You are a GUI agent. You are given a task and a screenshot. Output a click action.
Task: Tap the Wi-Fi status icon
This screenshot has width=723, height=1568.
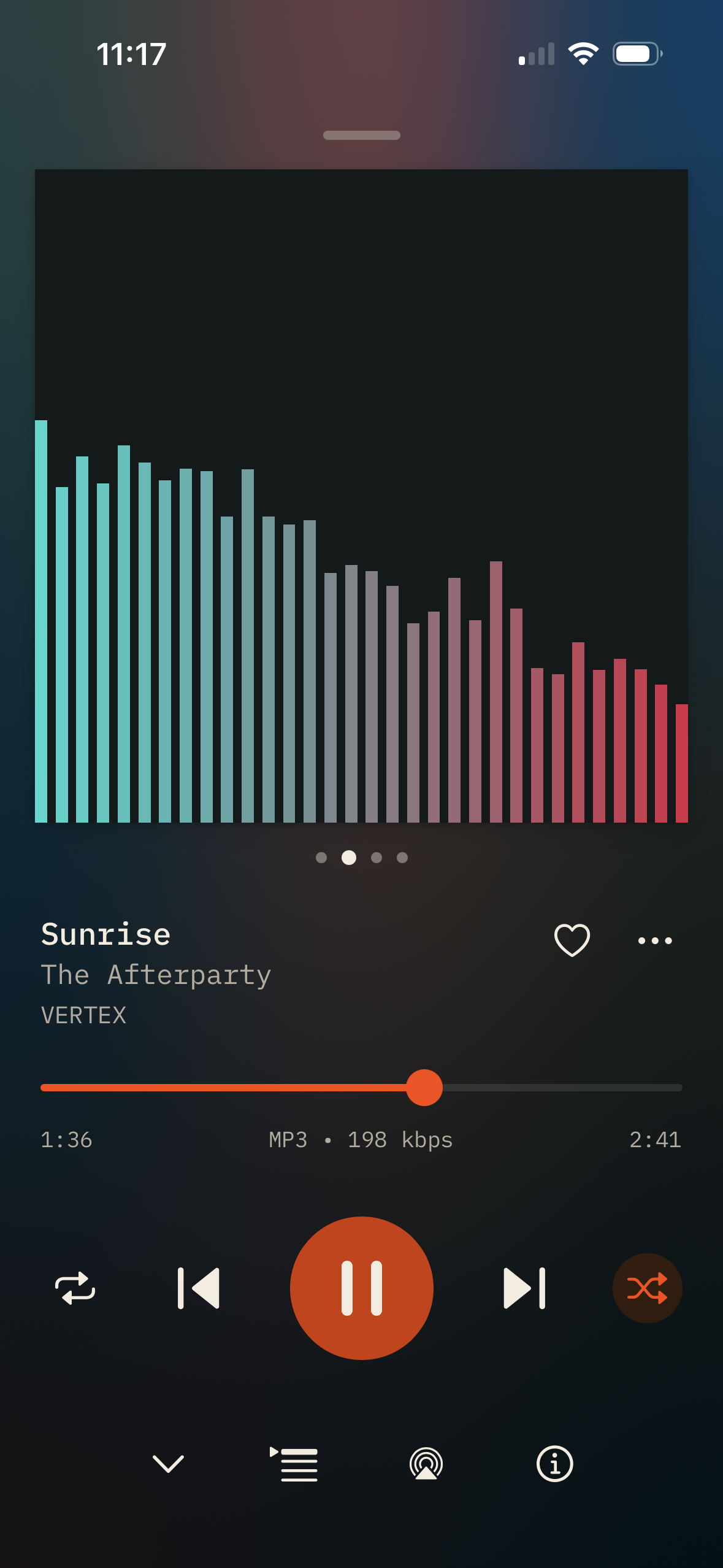(583, 54)
